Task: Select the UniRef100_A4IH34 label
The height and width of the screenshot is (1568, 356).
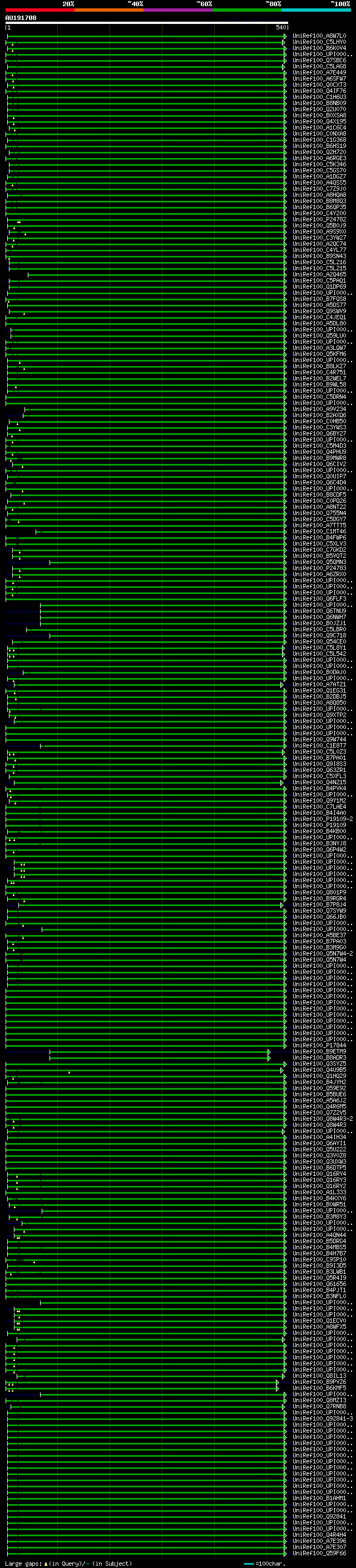Action: [319, 1137]
